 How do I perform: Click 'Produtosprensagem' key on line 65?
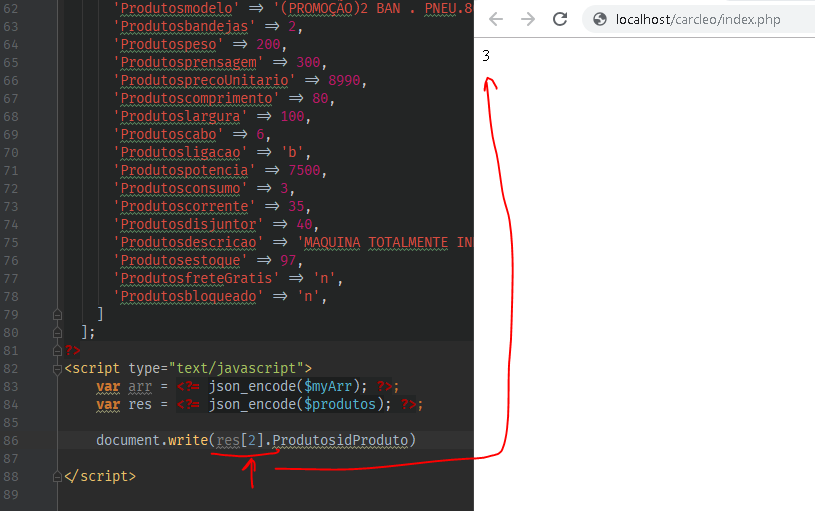188,62
